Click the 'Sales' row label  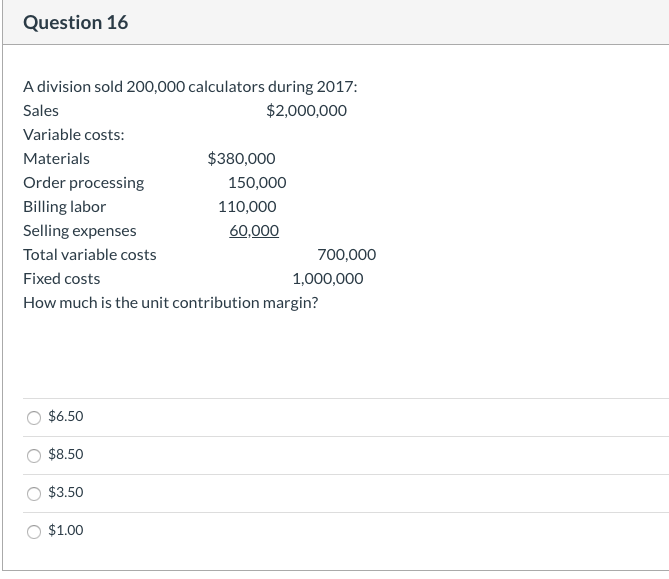click(41, 111)
